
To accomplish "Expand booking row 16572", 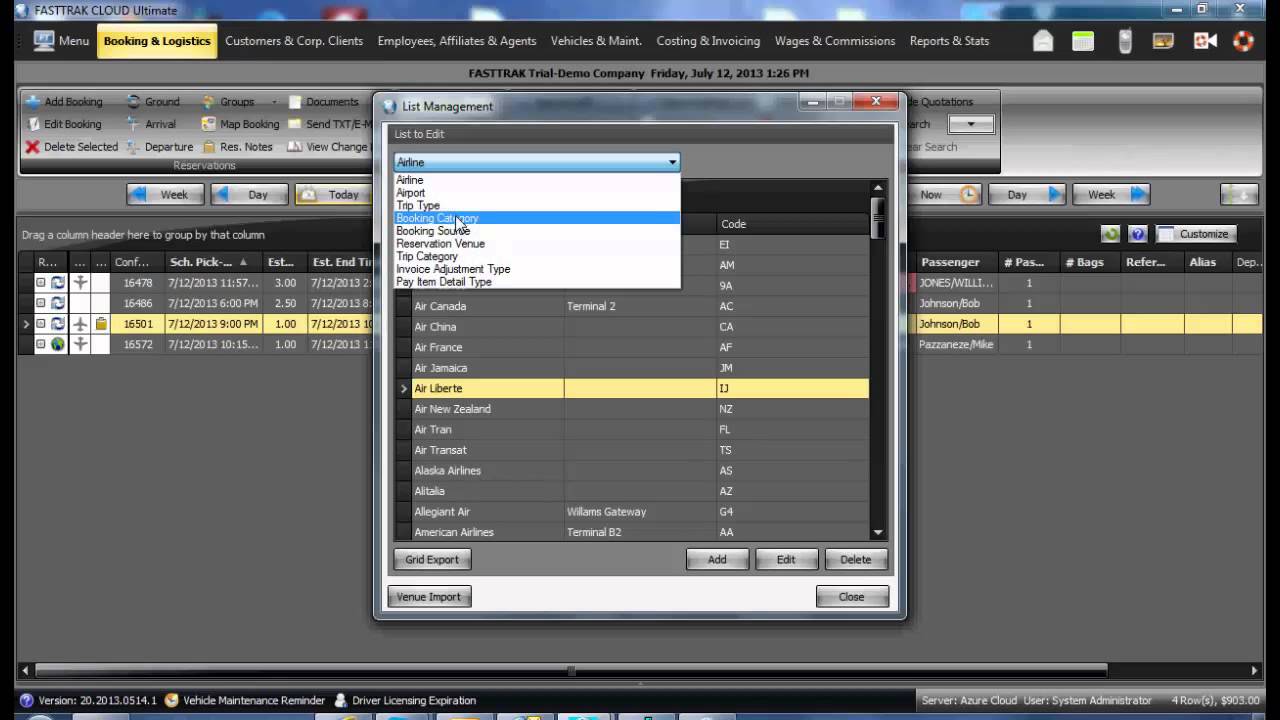I will [x=41, y=344].
